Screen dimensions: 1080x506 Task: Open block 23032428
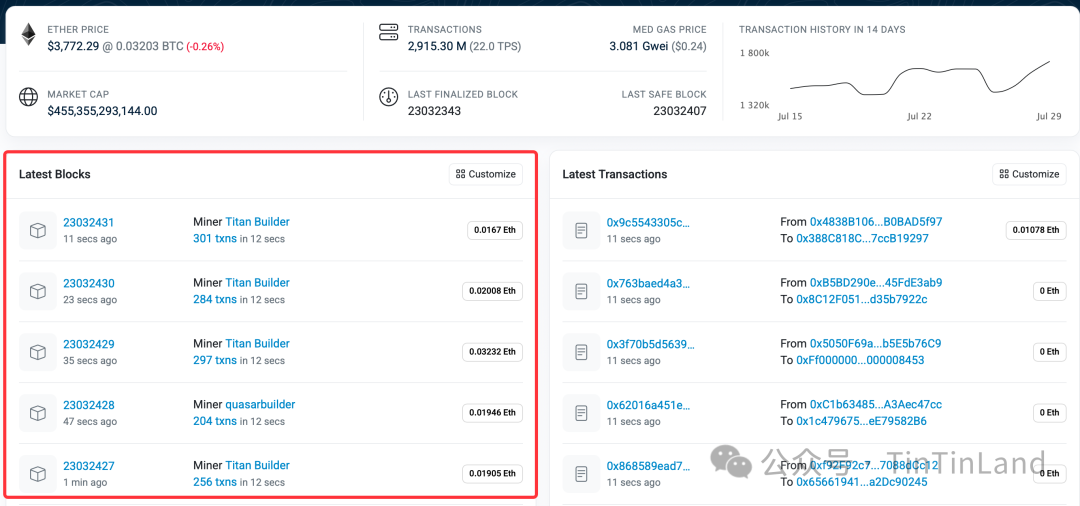[89, 405]
